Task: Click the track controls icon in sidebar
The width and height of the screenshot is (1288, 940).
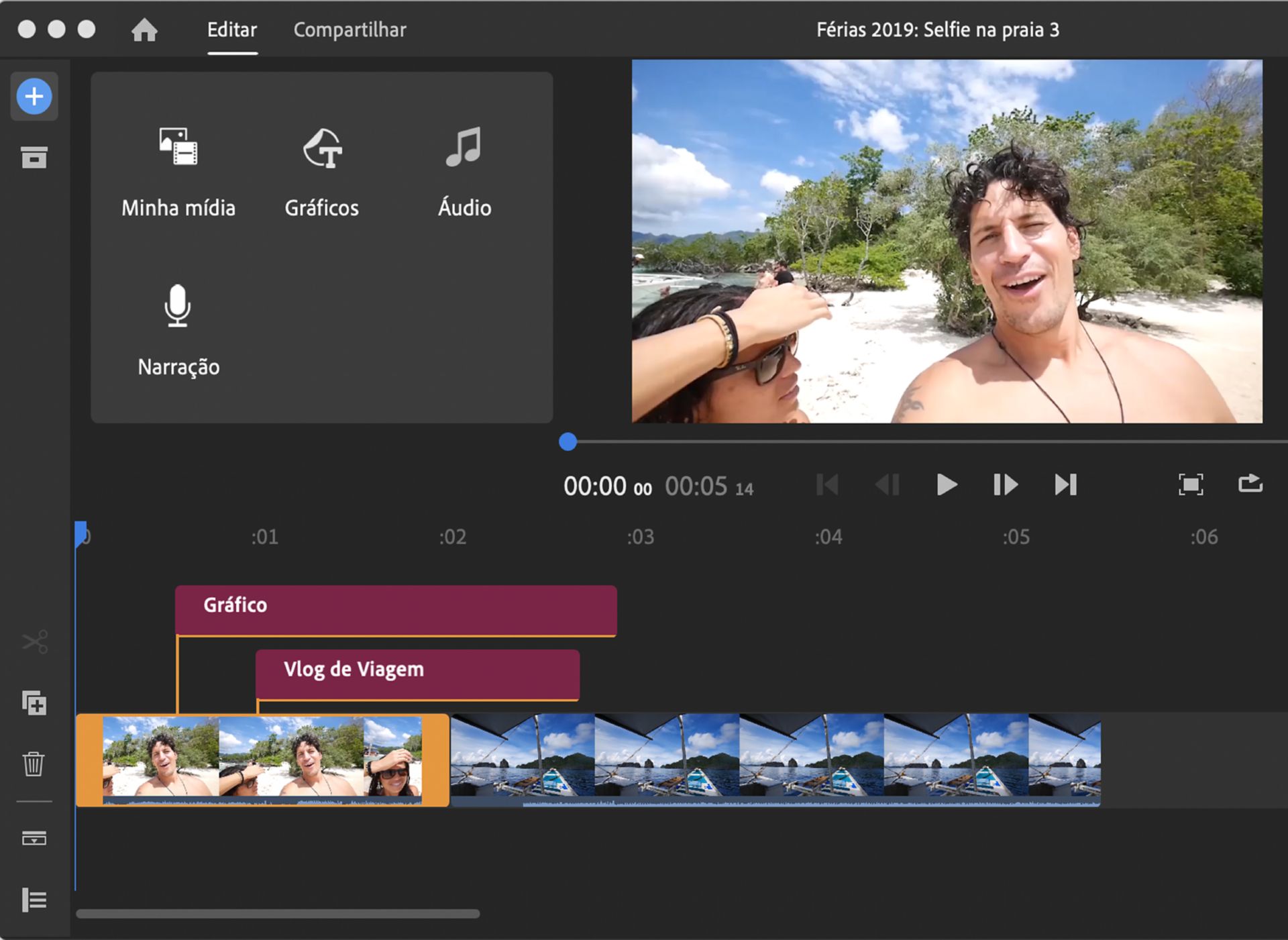Action: click(34, 838)
